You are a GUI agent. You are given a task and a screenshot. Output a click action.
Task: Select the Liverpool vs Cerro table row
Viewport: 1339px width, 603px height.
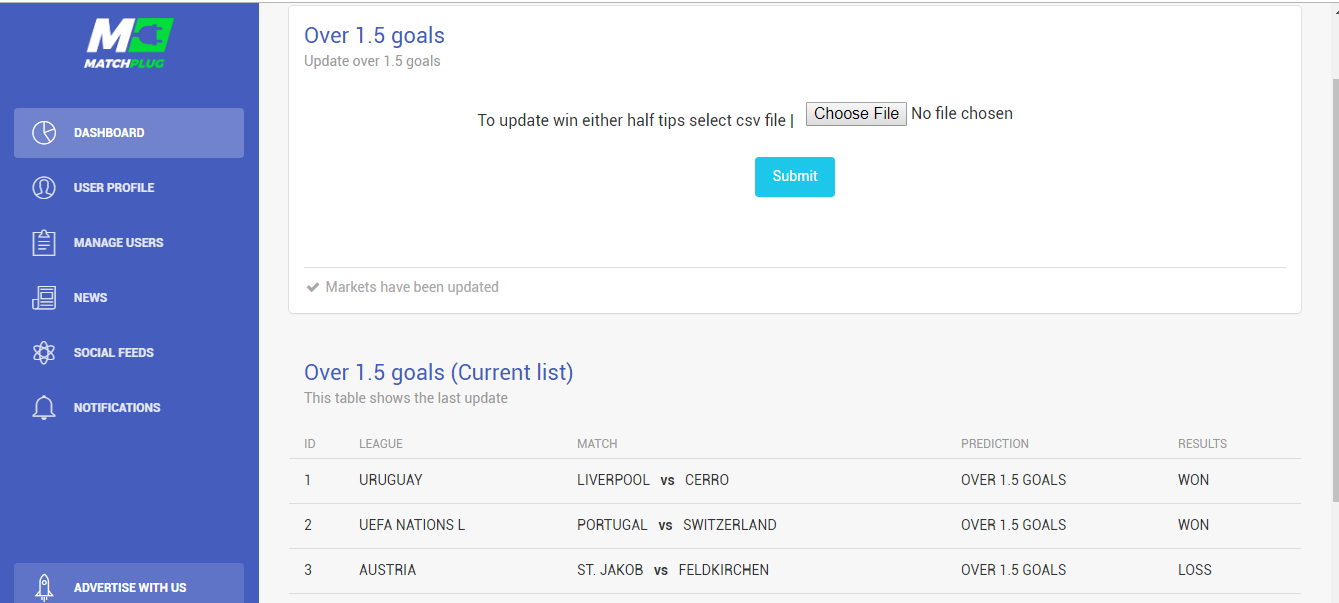[x=795, y=481]
